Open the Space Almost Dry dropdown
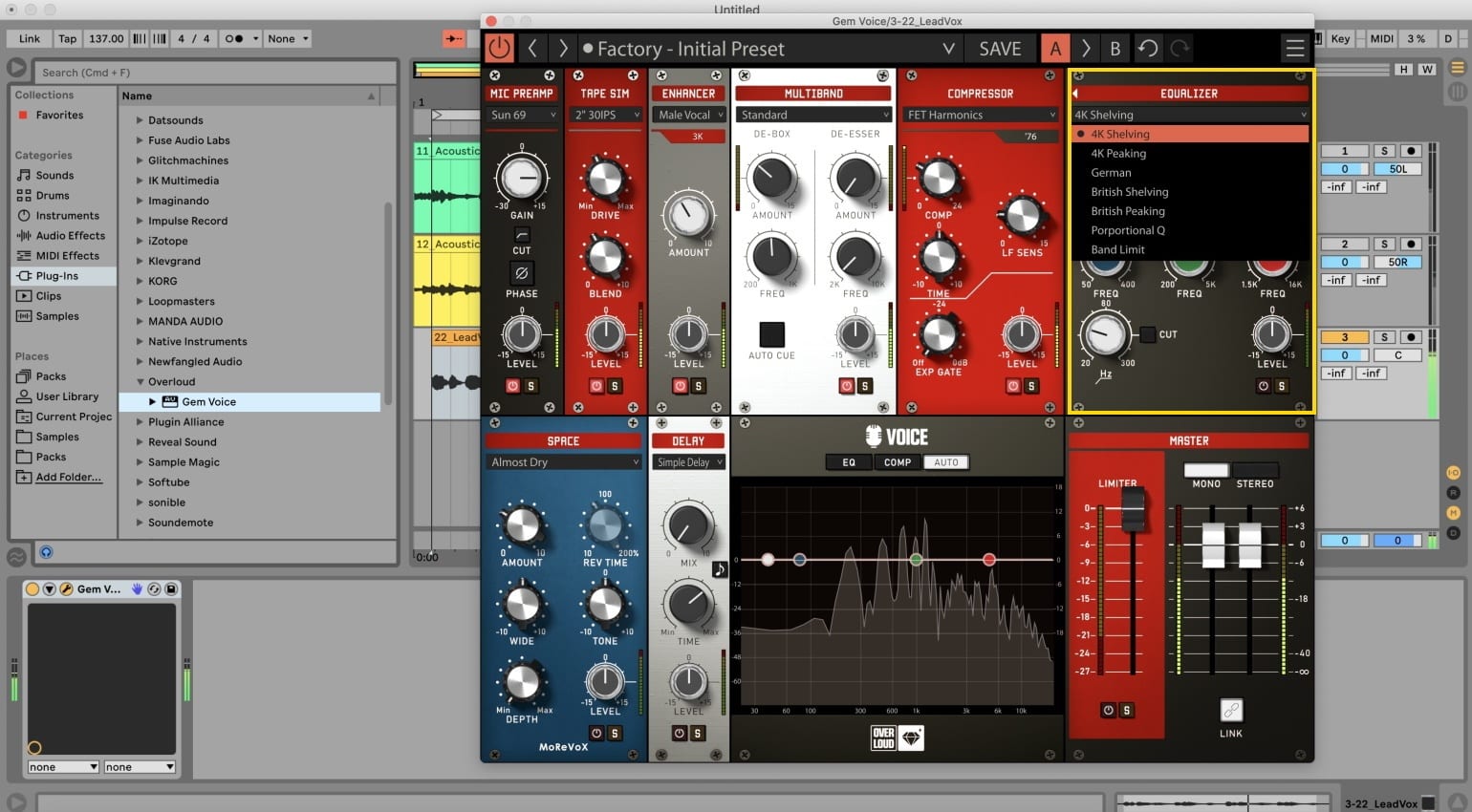1472x812 pixels. 564,462
